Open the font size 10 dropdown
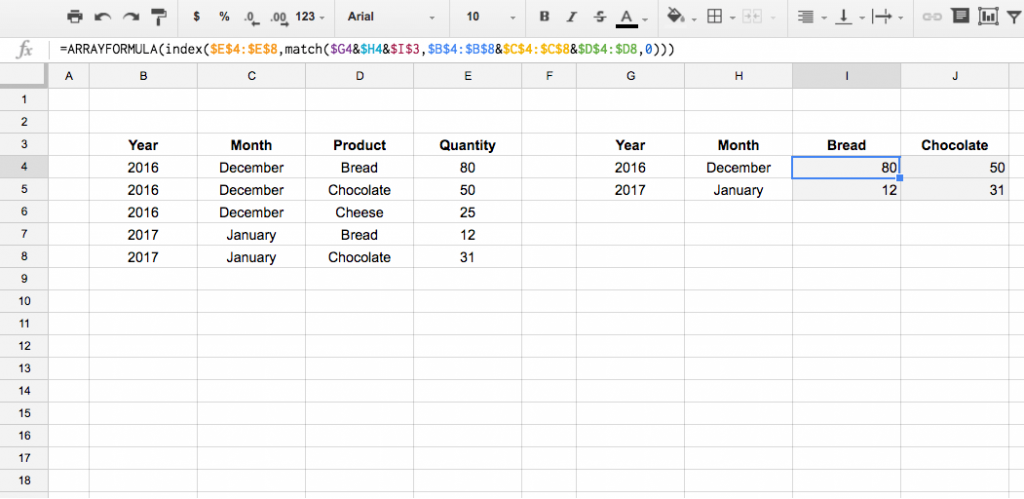The width and height of the screenshot is (1024, 499). 485,17
